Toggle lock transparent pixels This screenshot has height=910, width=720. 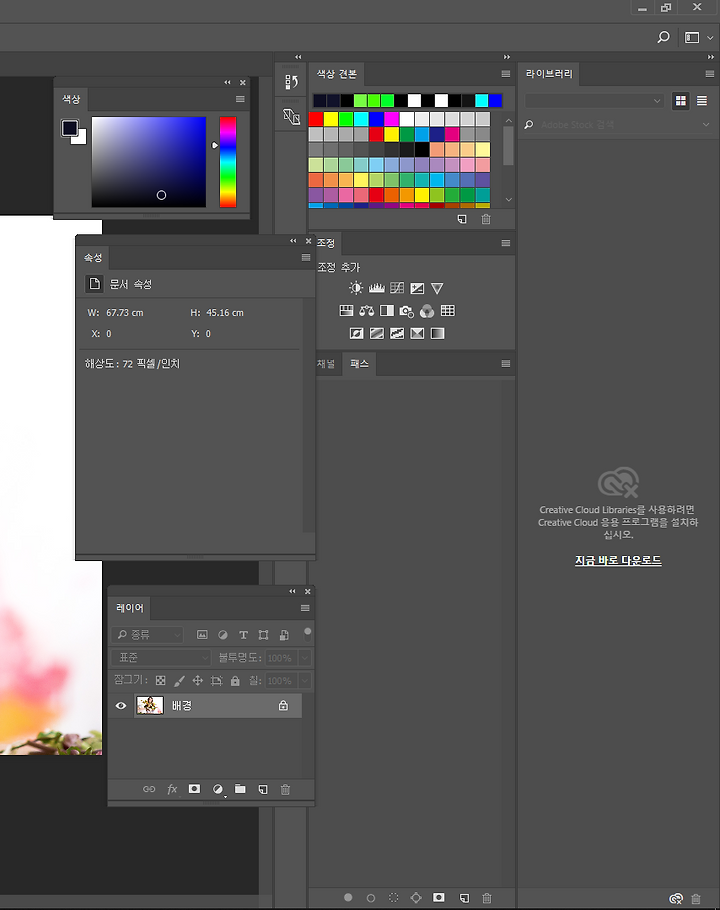pyautogui.click(x=161, y=680)
